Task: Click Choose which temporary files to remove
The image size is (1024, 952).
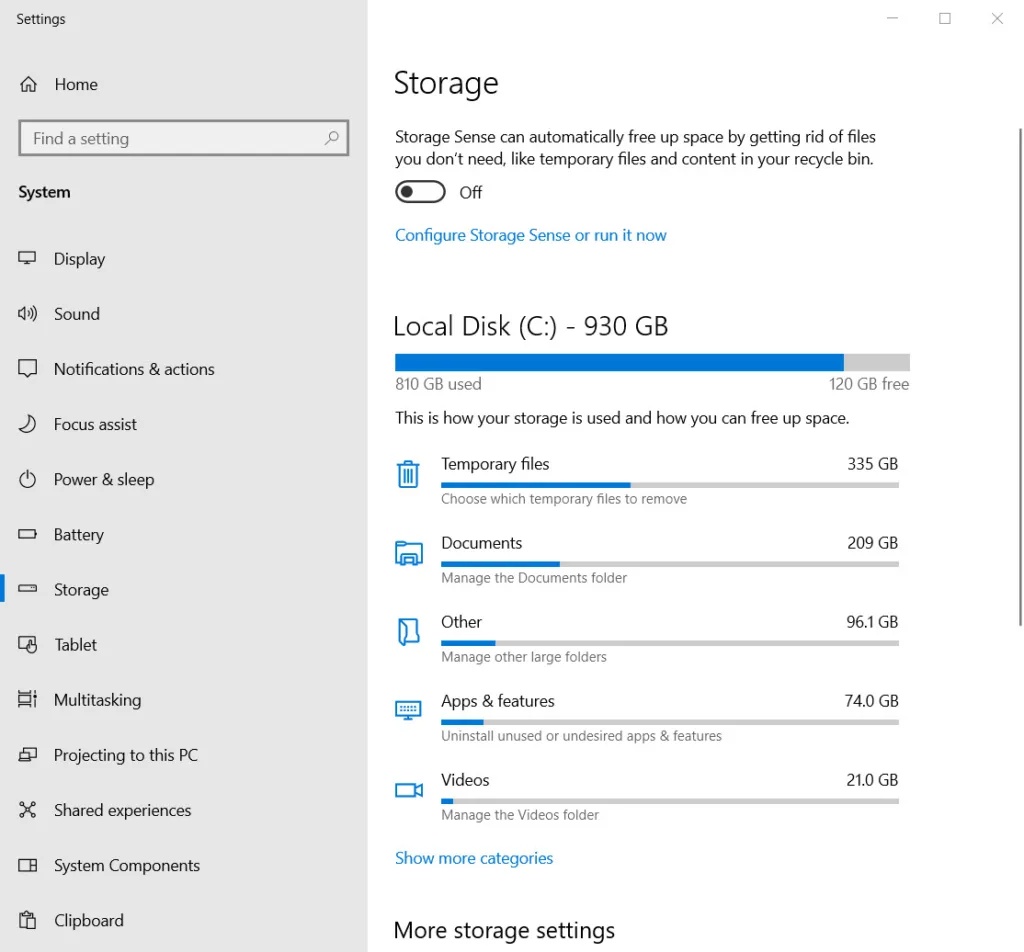Action: [x=564, y=499]
